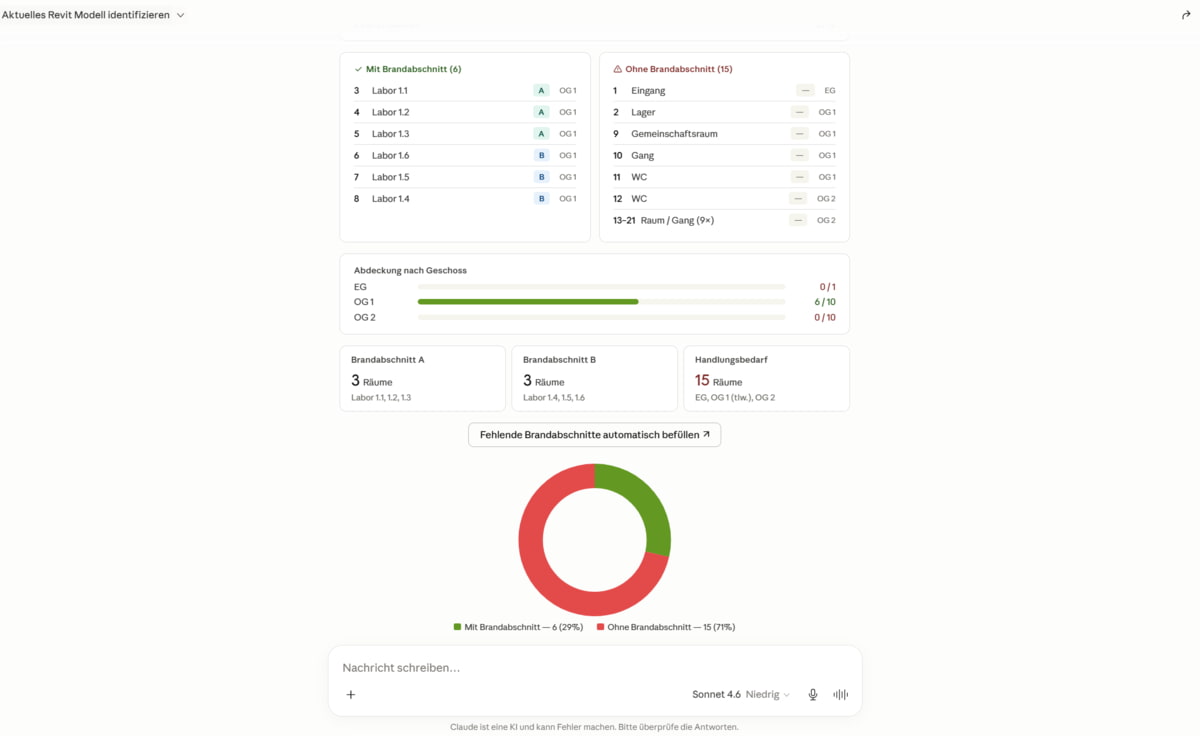Click the share arrow icon top right
Screen dimensions: 1200x736
[x=1186, y=15]
